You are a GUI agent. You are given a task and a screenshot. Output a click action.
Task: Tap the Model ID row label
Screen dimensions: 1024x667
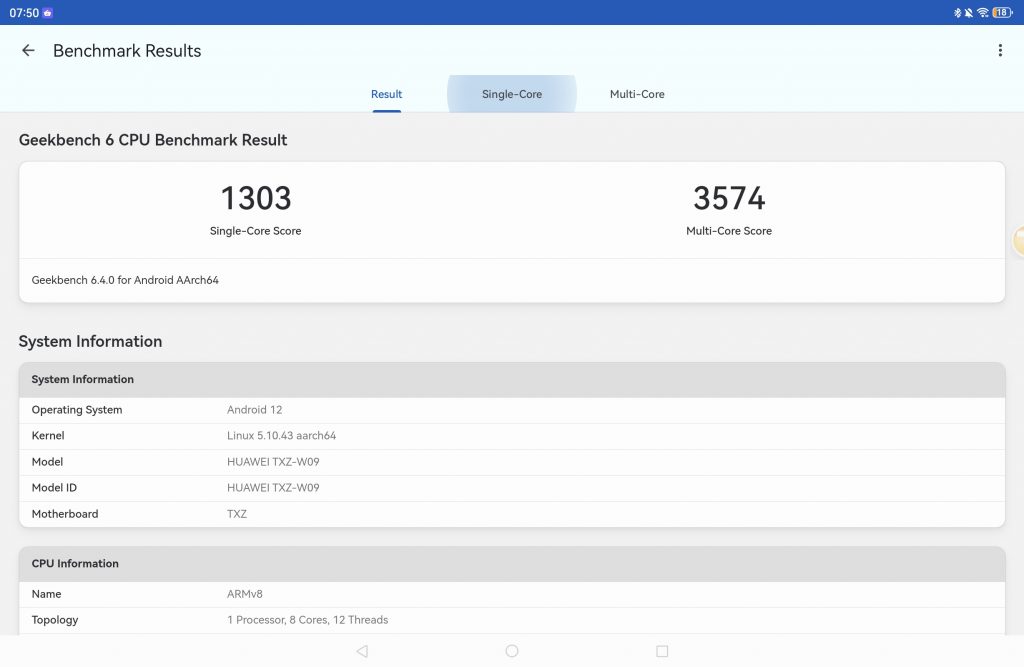(54, 487)
